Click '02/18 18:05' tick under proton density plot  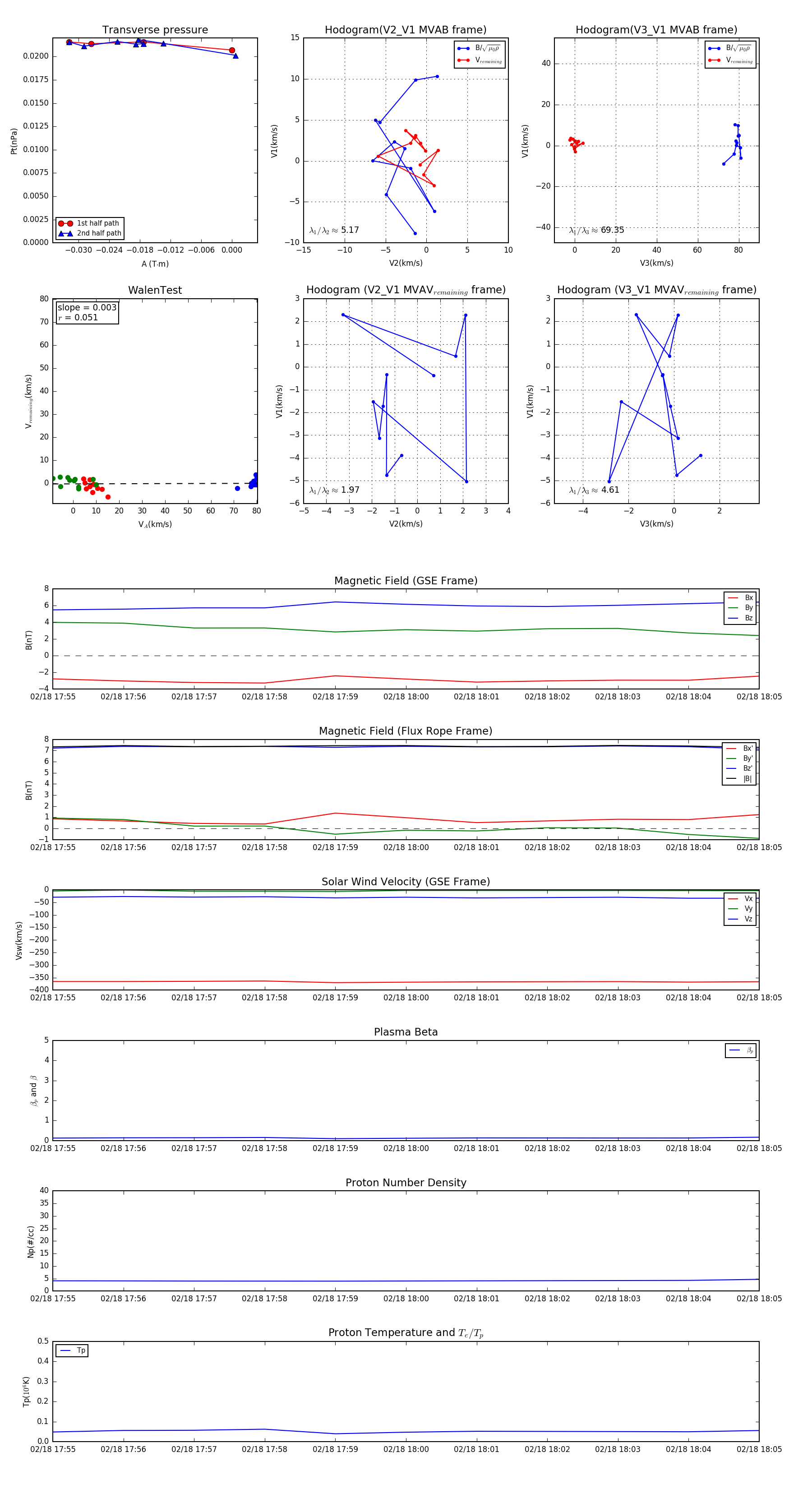coord(759,1298)
